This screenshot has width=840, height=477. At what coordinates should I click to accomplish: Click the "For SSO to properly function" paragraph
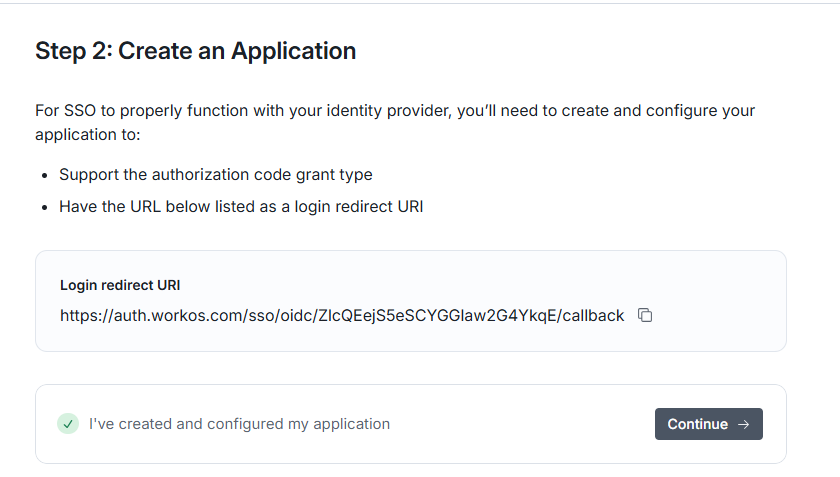coord(395,111)
